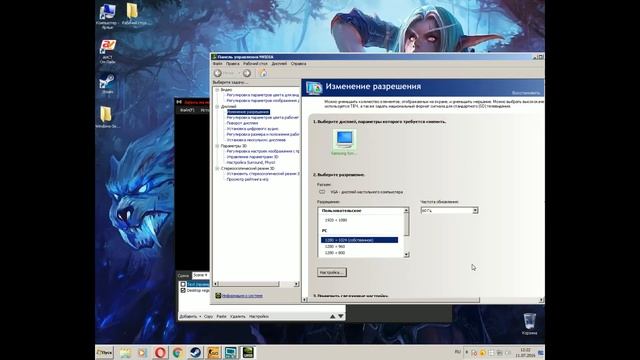Viewport: 640px width, 360px height.
Task: Collapse the Дисплей tree section
Action: pyautogui.click(x=217, y=106)
